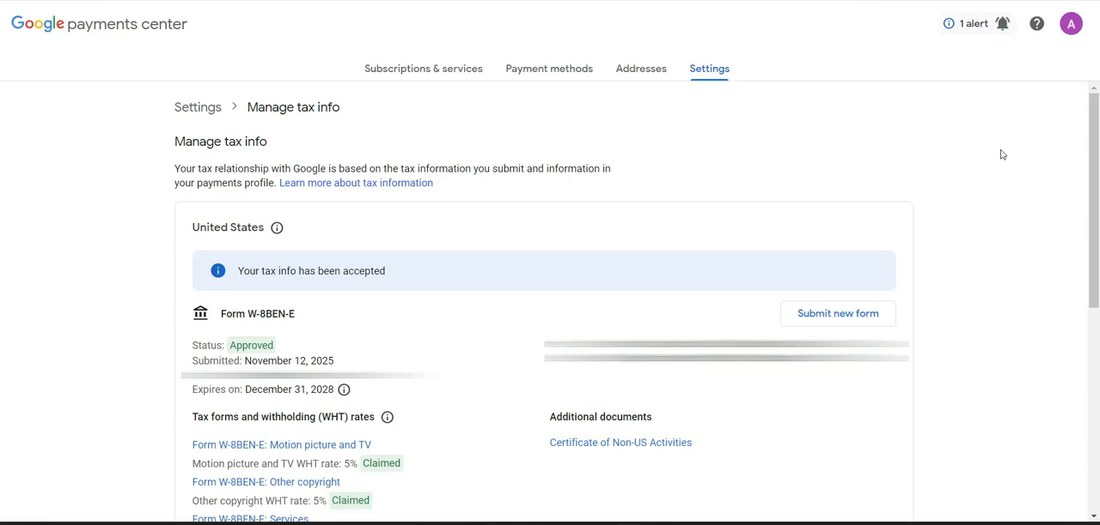The width and height of the screenshot is (1100, 525).
Task: Open Certificate of Non-US Activities document
Action: [621, 443]
